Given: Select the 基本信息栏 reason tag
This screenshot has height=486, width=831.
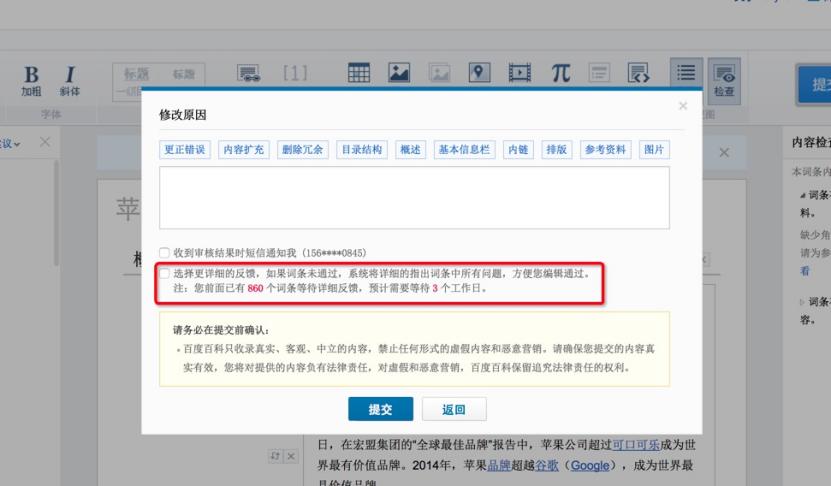Looking at the screenshot, I should click(x=464, y=149).
